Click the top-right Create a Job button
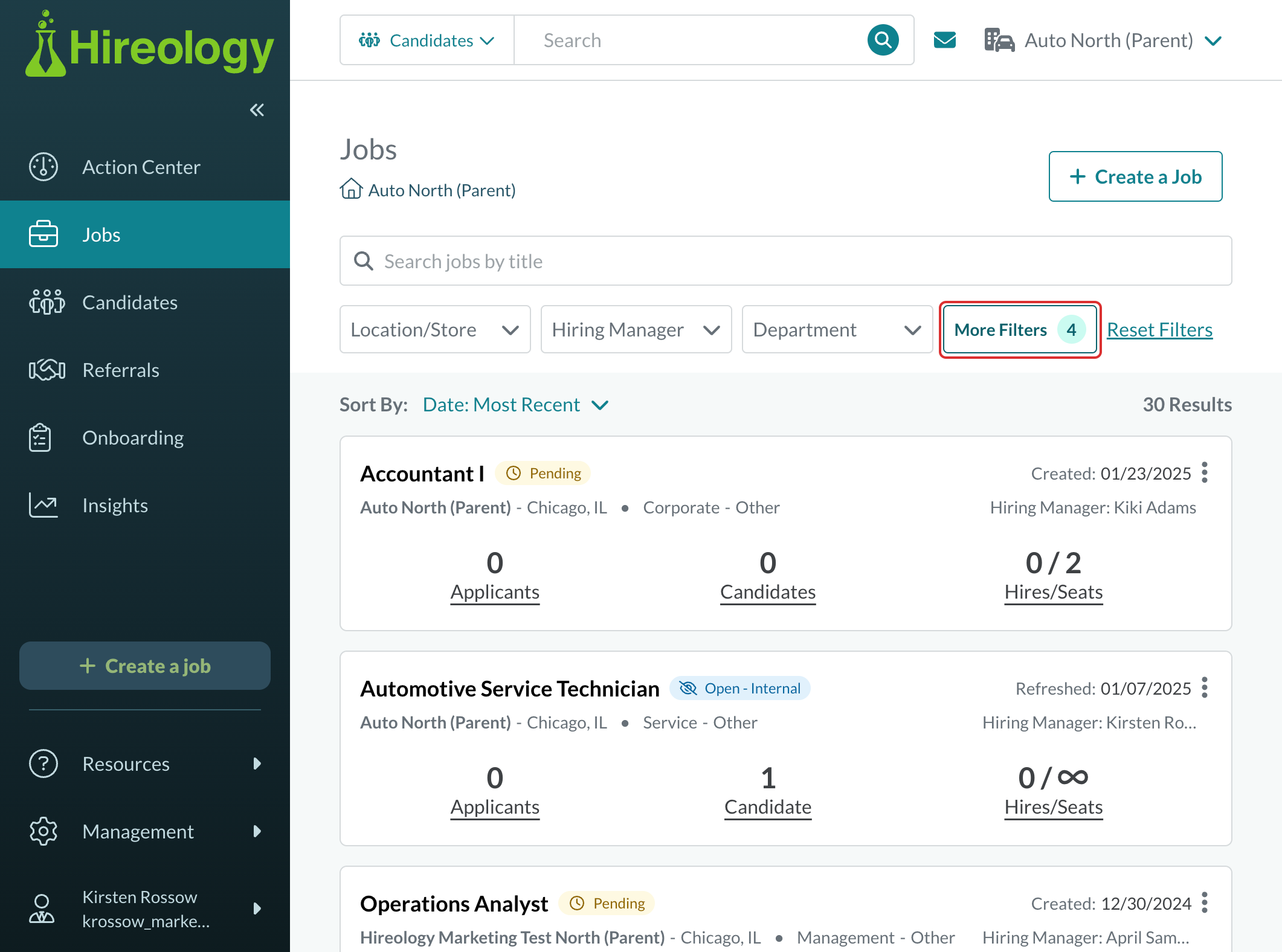 1136,176
